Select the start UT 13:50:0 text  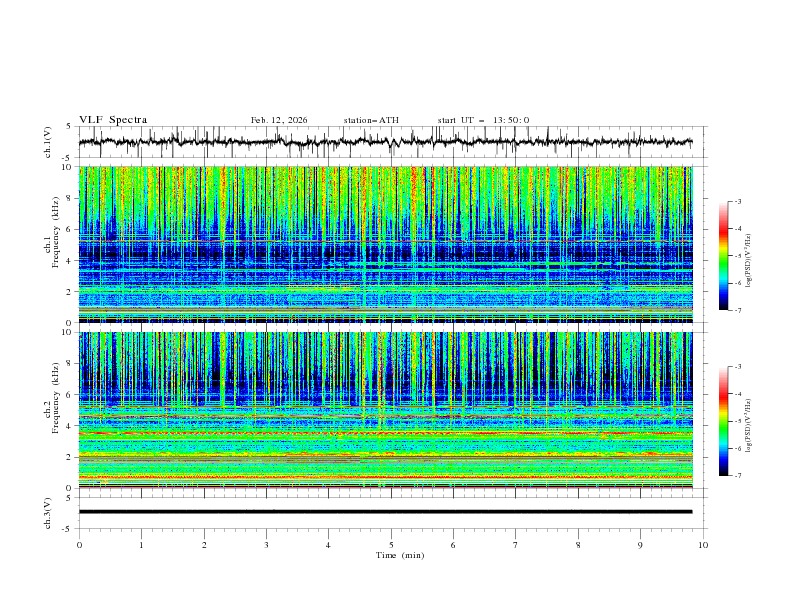click(483, 120)
